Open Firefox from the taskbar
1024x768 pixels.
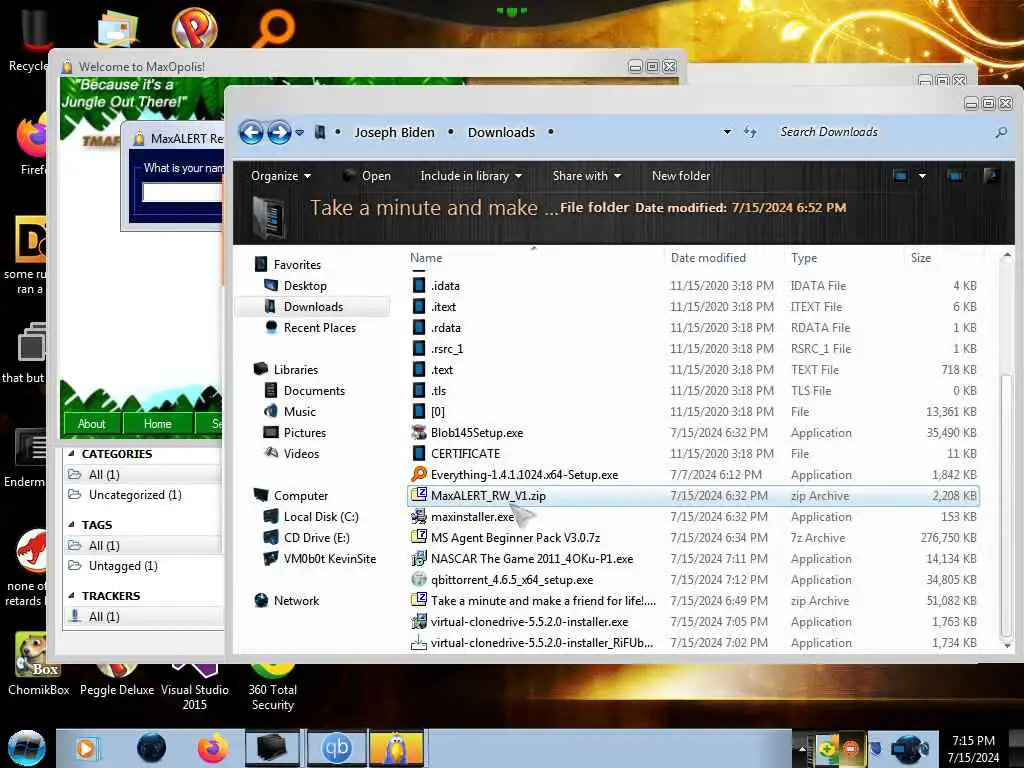pos(212,748)
